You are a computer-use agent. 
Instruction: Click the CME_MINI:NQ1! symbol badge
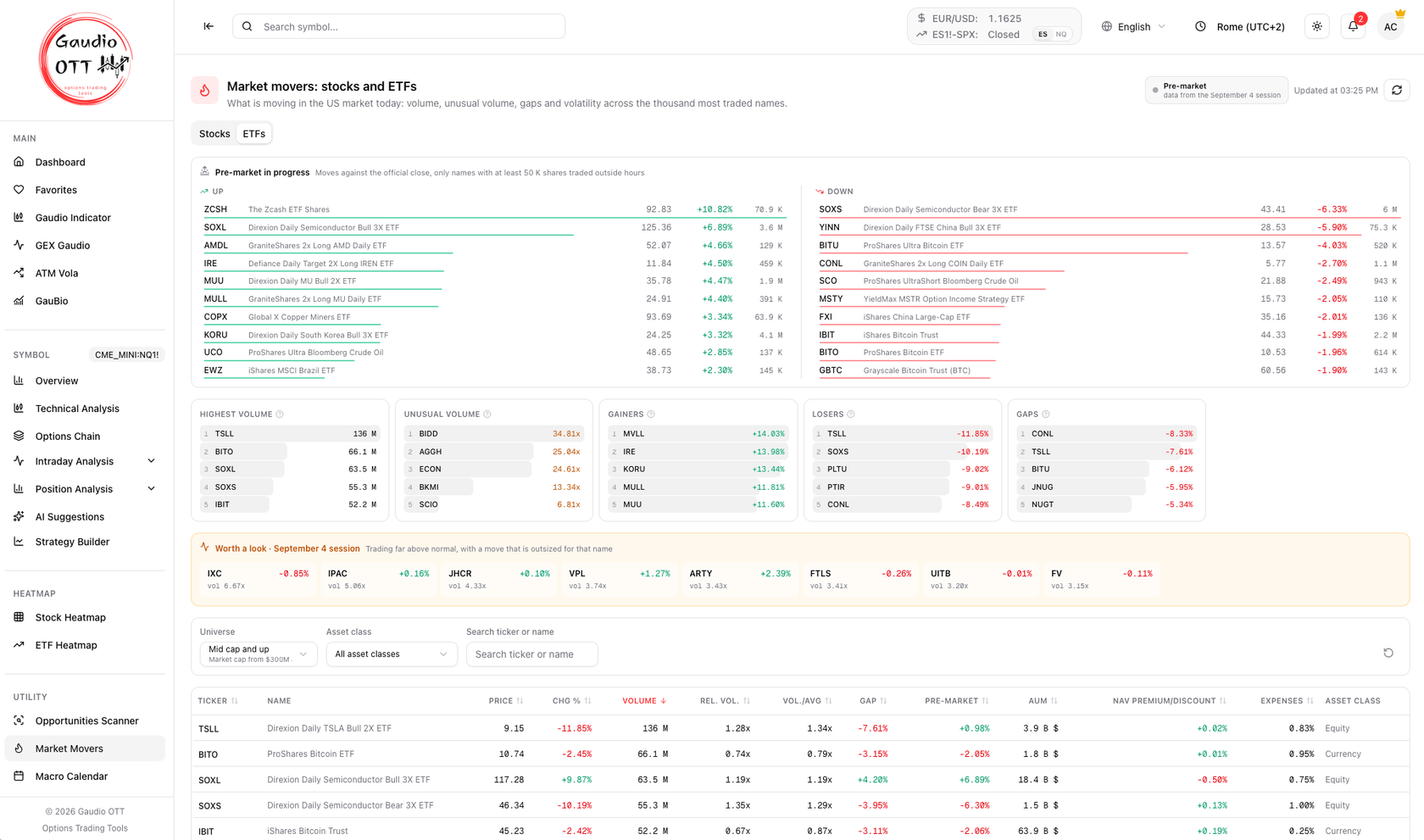[x=126, y=354]
